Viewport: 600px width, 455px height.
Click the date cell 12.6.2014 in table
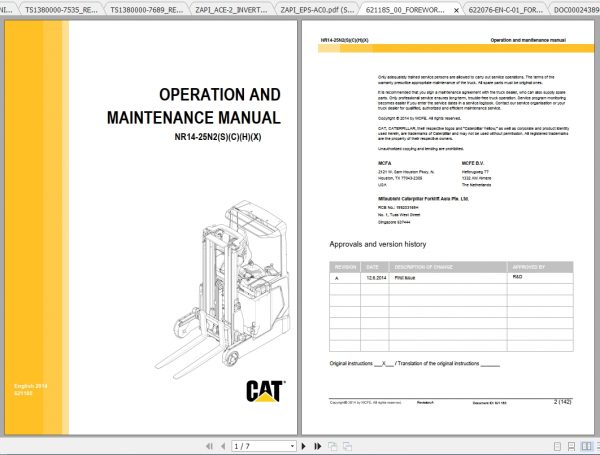(x=376, y=278)
